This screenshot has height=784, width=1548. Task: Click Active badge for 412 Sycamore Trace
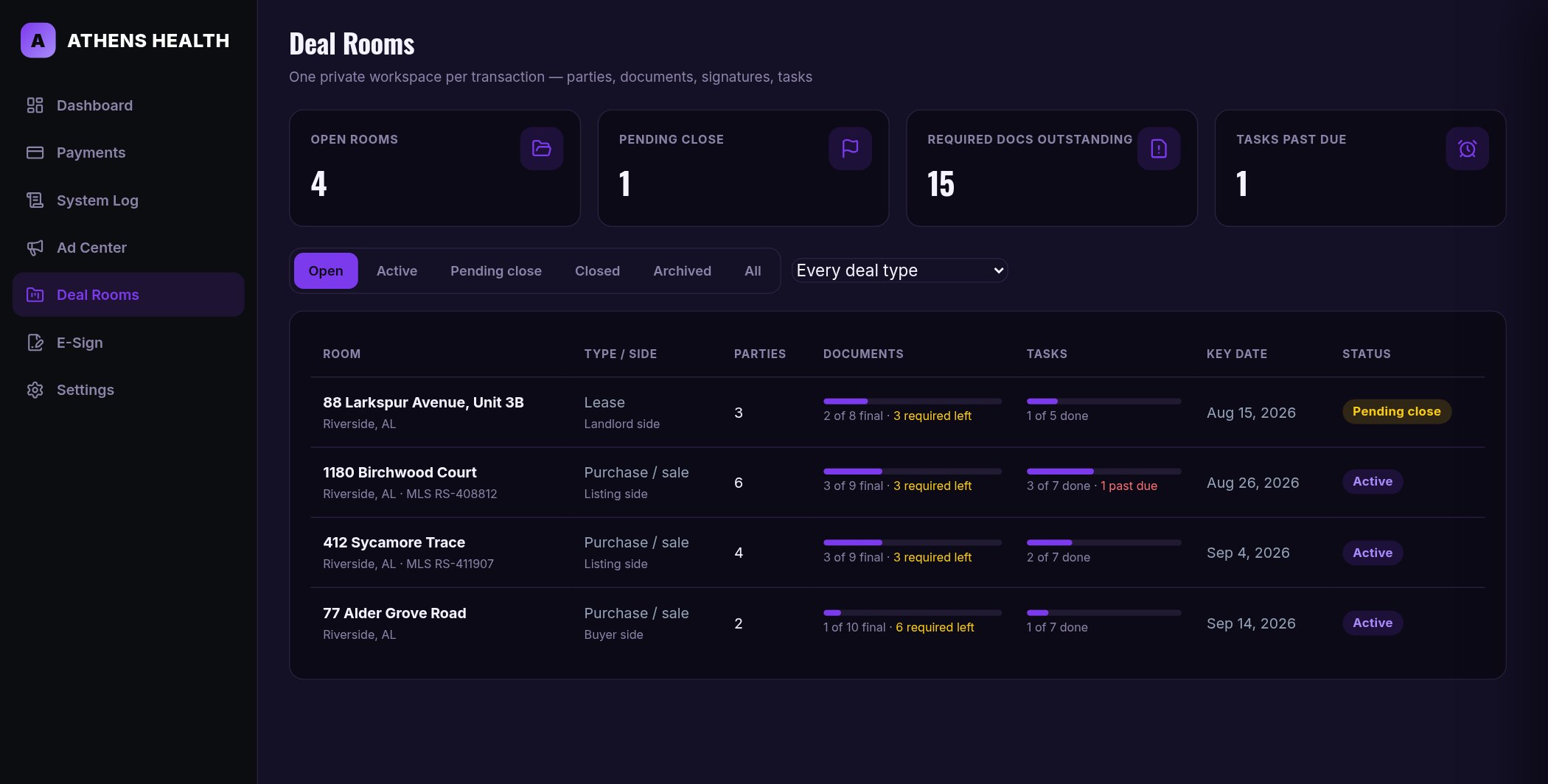tap(1373, 553)
